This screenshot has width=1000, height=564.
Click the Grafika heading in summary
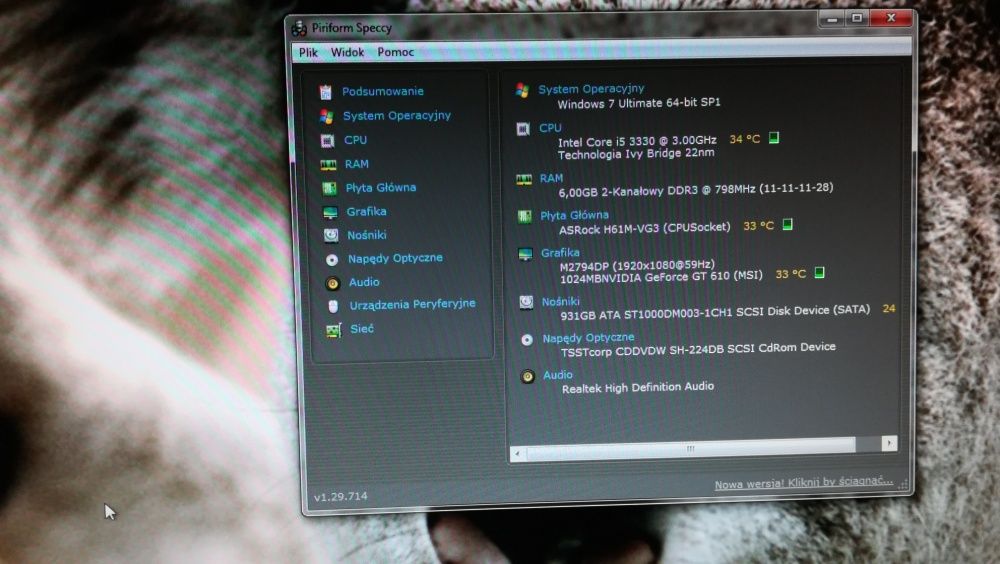point(560,253)
